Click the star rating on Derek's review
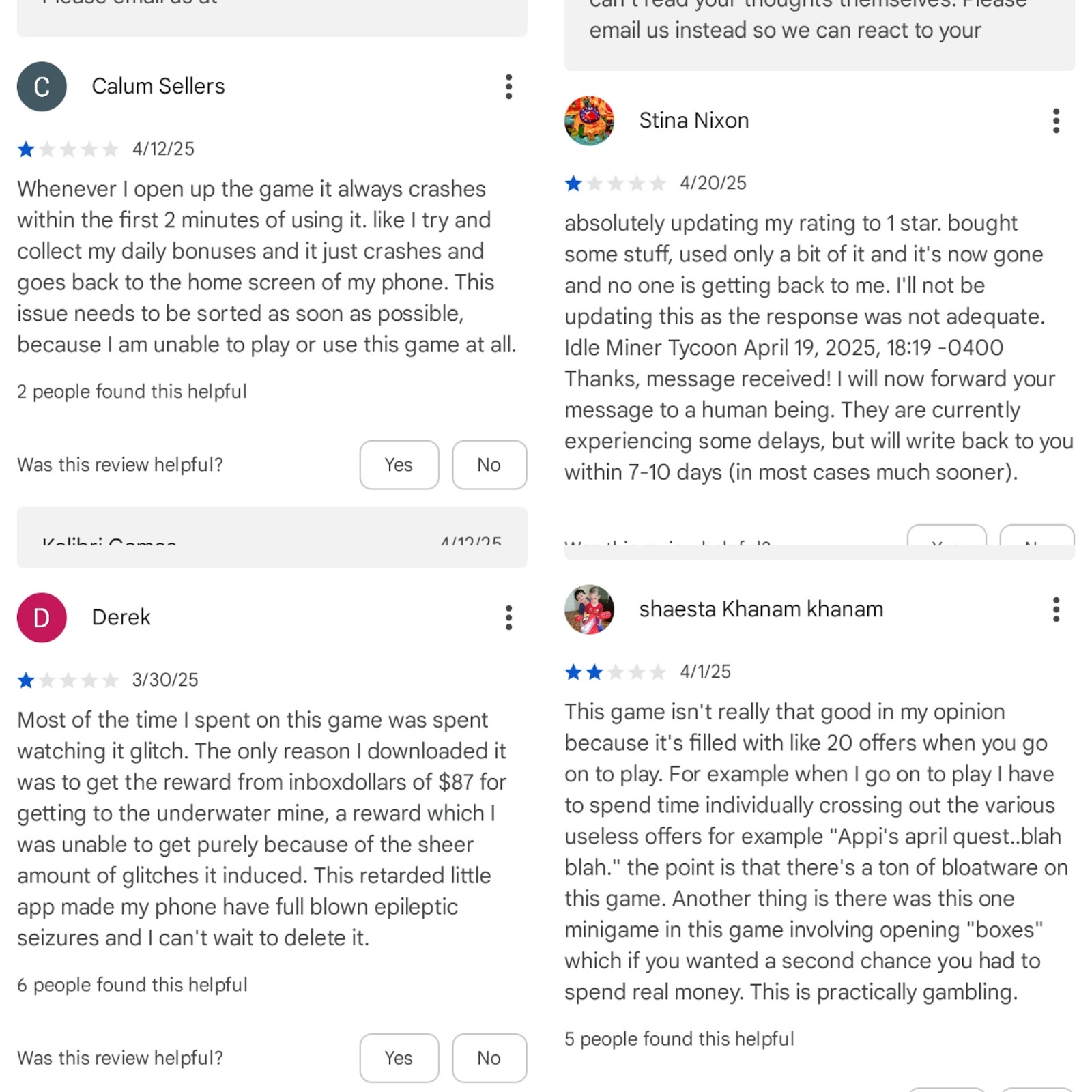Image resolution: width=1092 pixels, height=1092 pixels. pos(68,680)
